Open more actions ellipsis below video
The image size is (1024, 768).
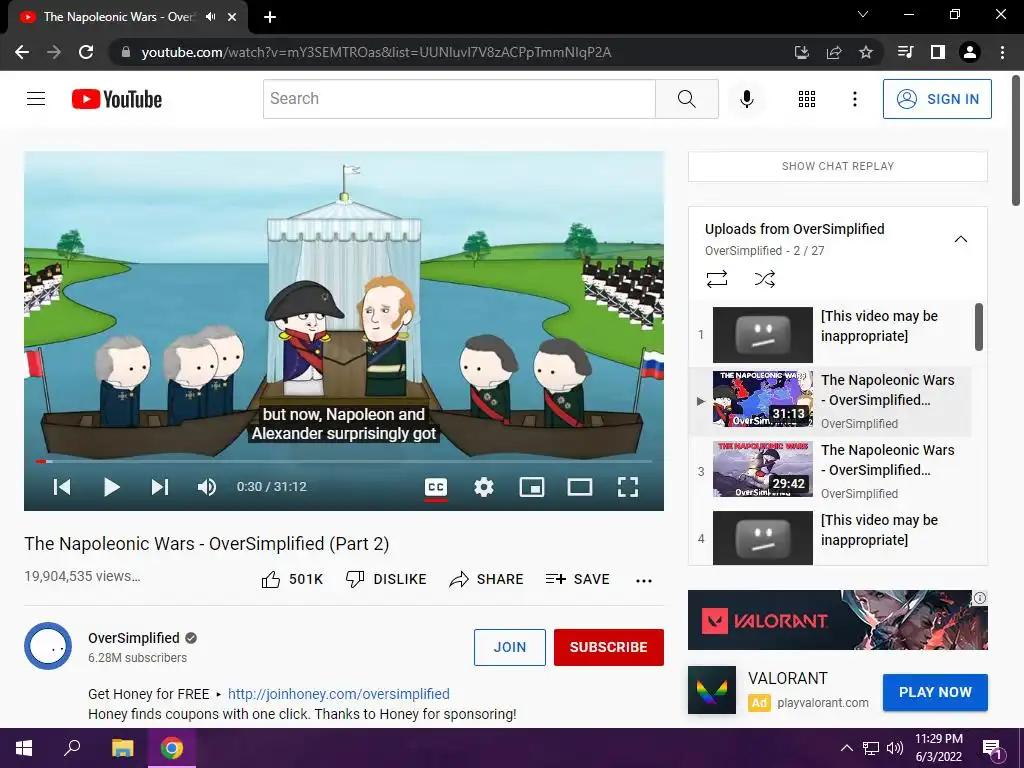tap(644, 581)
